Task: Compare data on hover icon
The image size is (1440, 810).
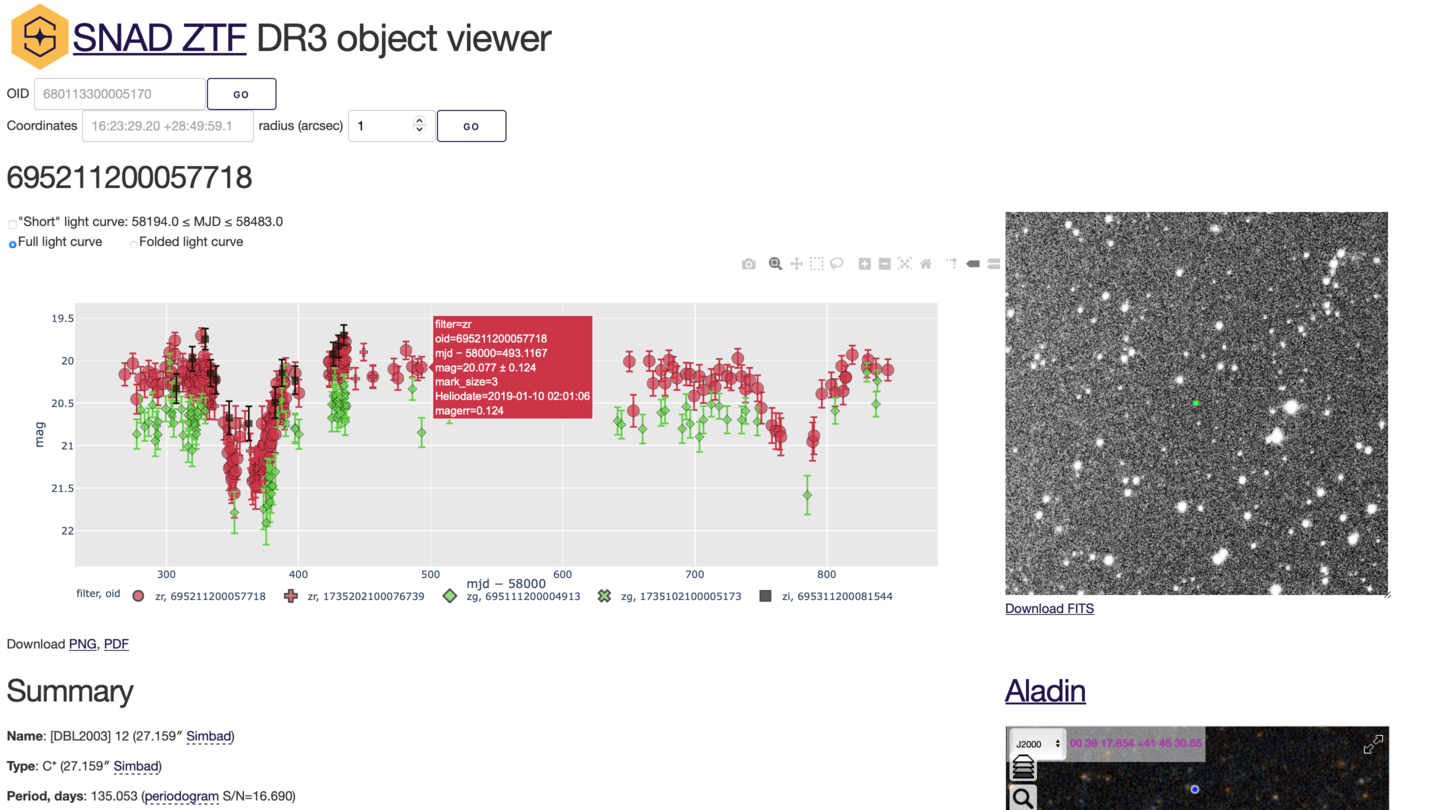Action: 993,264
